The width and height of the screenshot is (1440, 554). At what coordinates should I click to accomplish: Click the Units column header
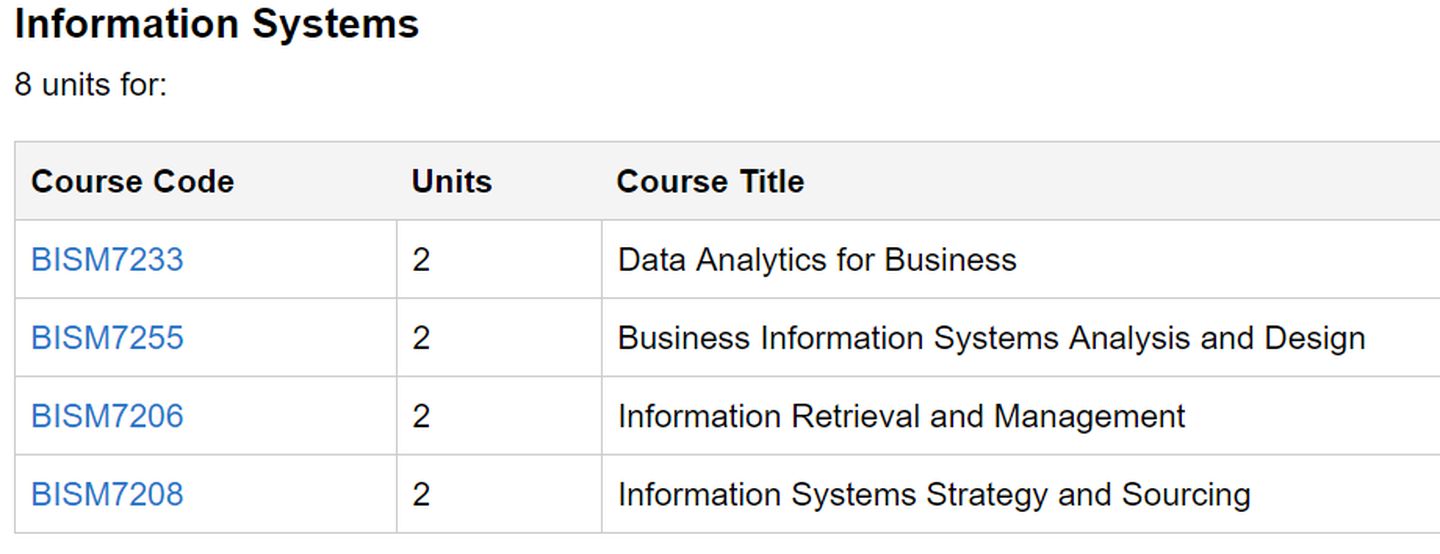click(x=452, y=182)
